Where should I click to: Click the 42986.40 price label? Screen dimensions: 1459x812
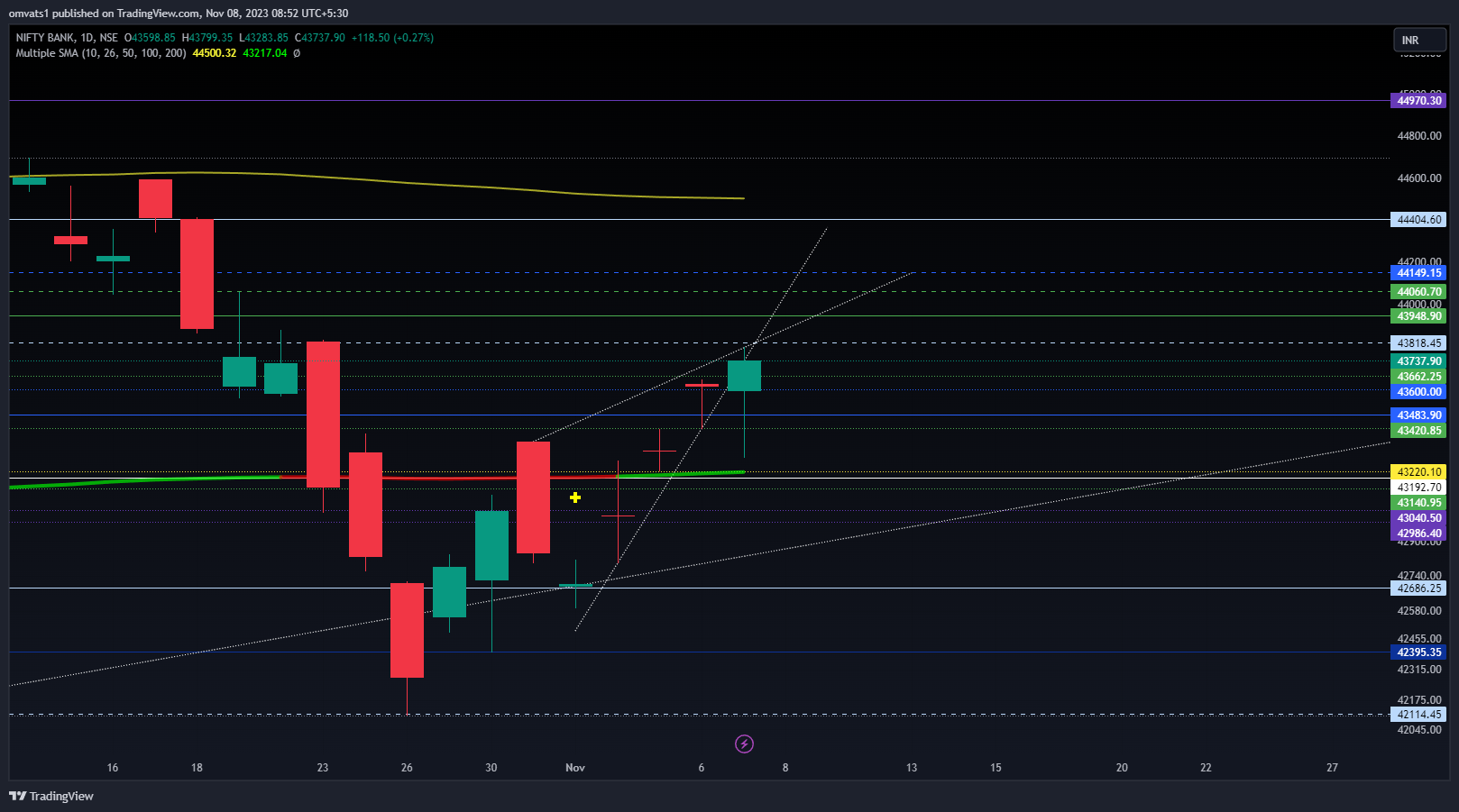(1419, 534)
